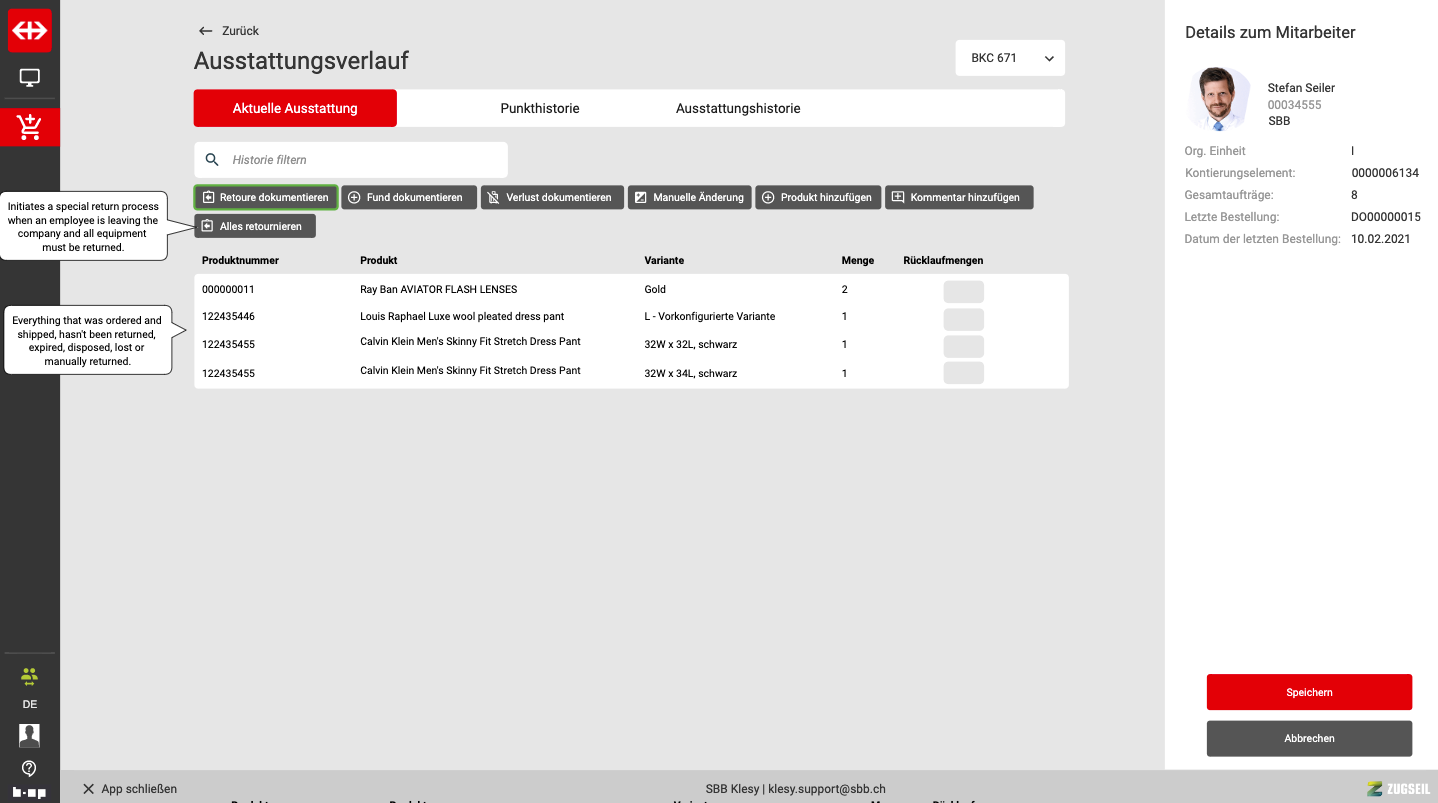This screenshot has width=1438, height=803.
Task: Click the Speichern button
Action: click(x=1309, y=692)
